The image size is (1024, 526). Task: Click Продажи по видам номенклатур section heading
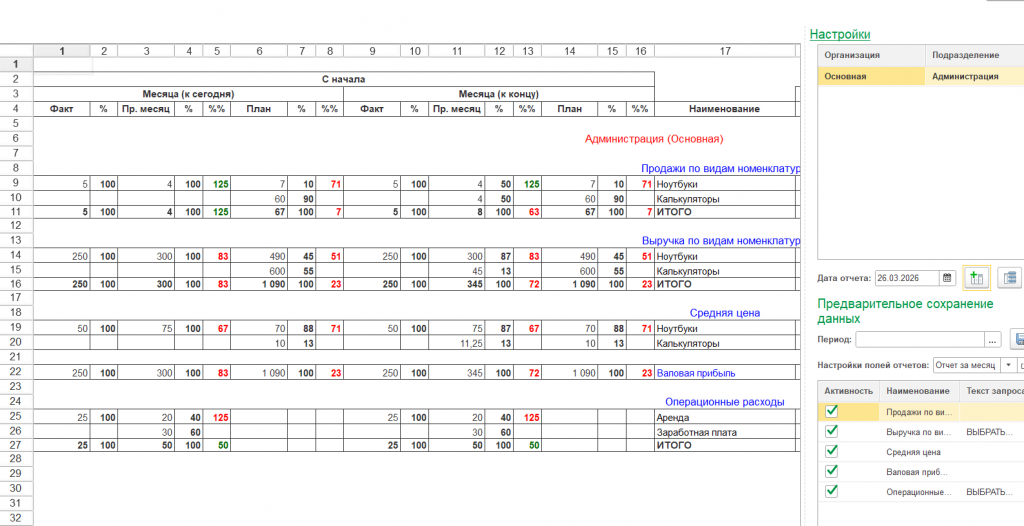pos(720,168)
